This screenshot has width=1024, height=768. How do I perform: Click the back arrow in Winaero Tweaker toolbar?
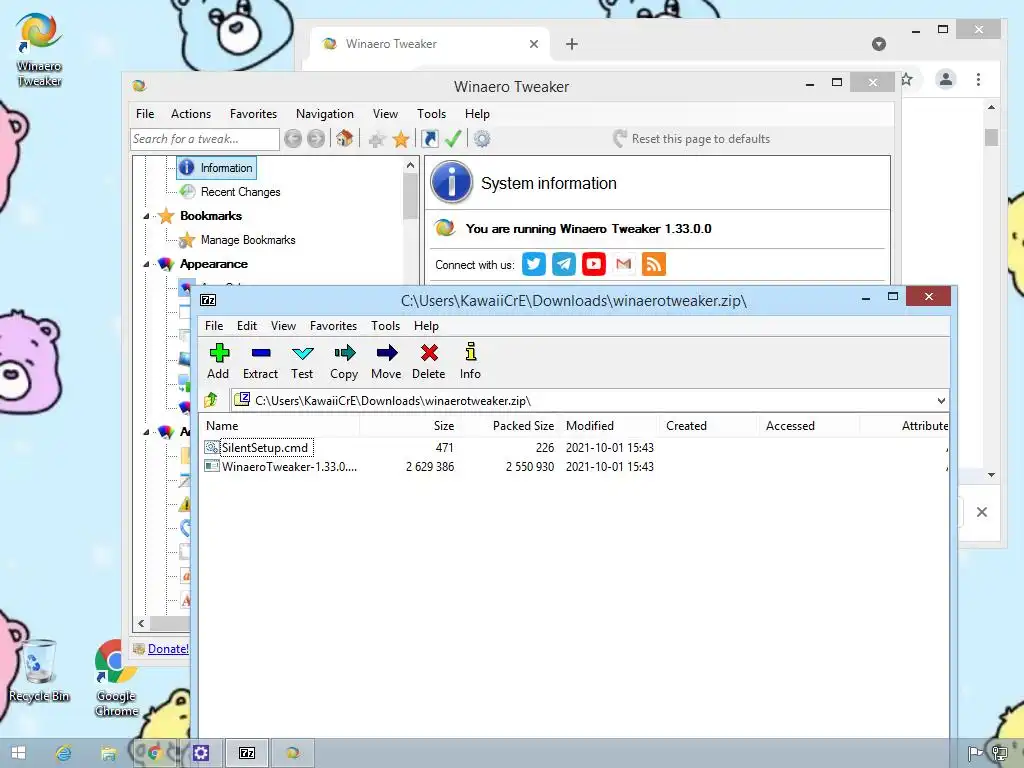(293, 138)
